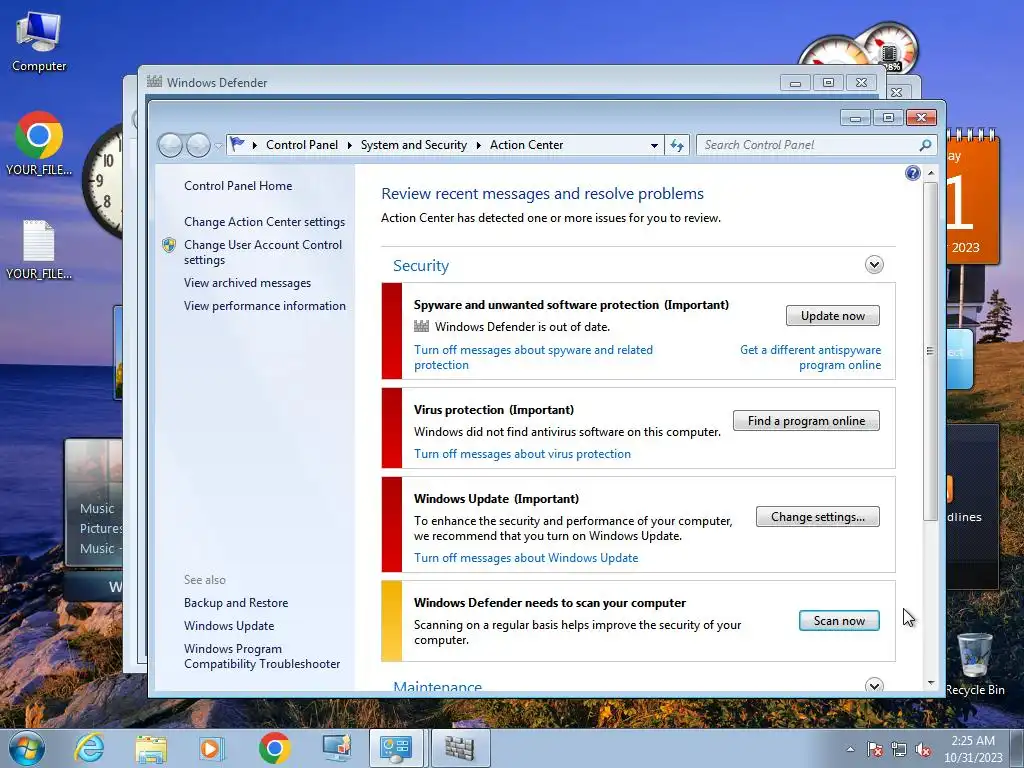The height and width of the screenshot is (768, 1024).
Task: Open the blue Help question mark icon
Action: [912, 173]
